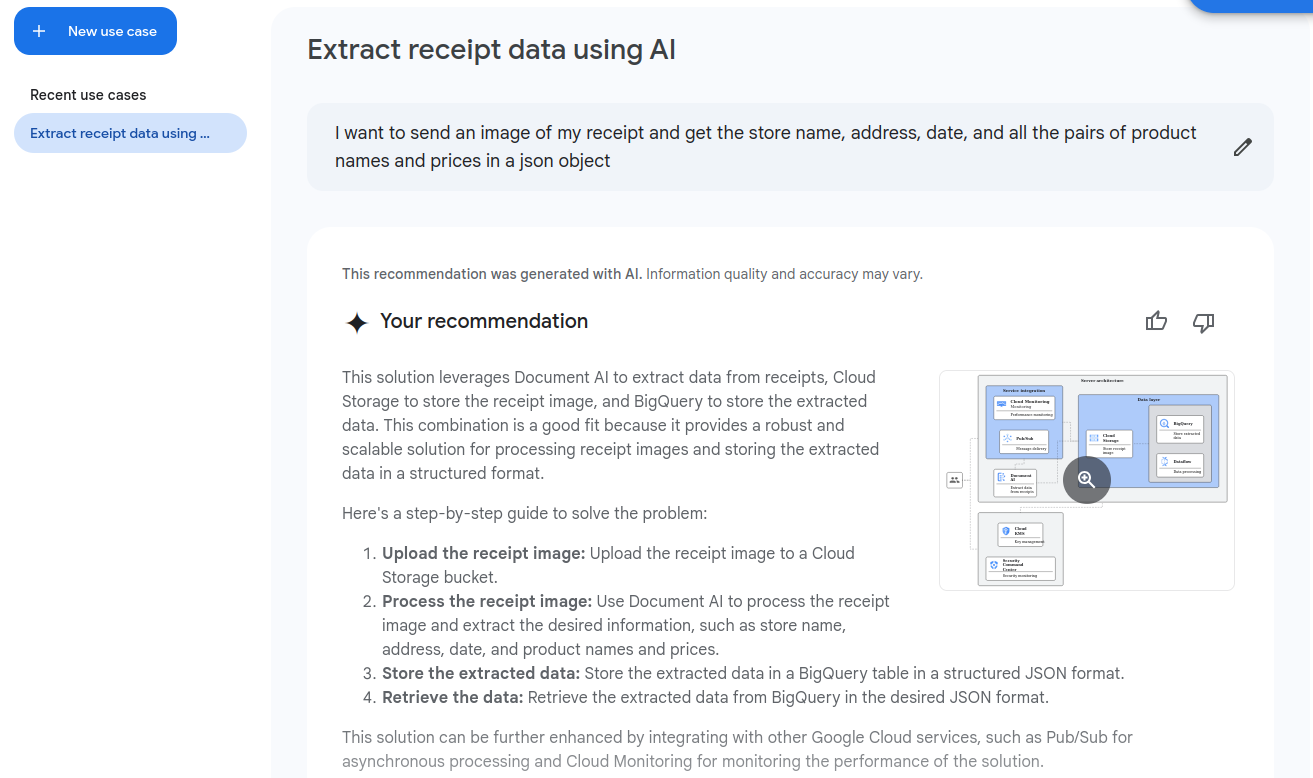Click the 'Your recommendation' heading
Viewport: 1313px width, 778px height.
484,321
